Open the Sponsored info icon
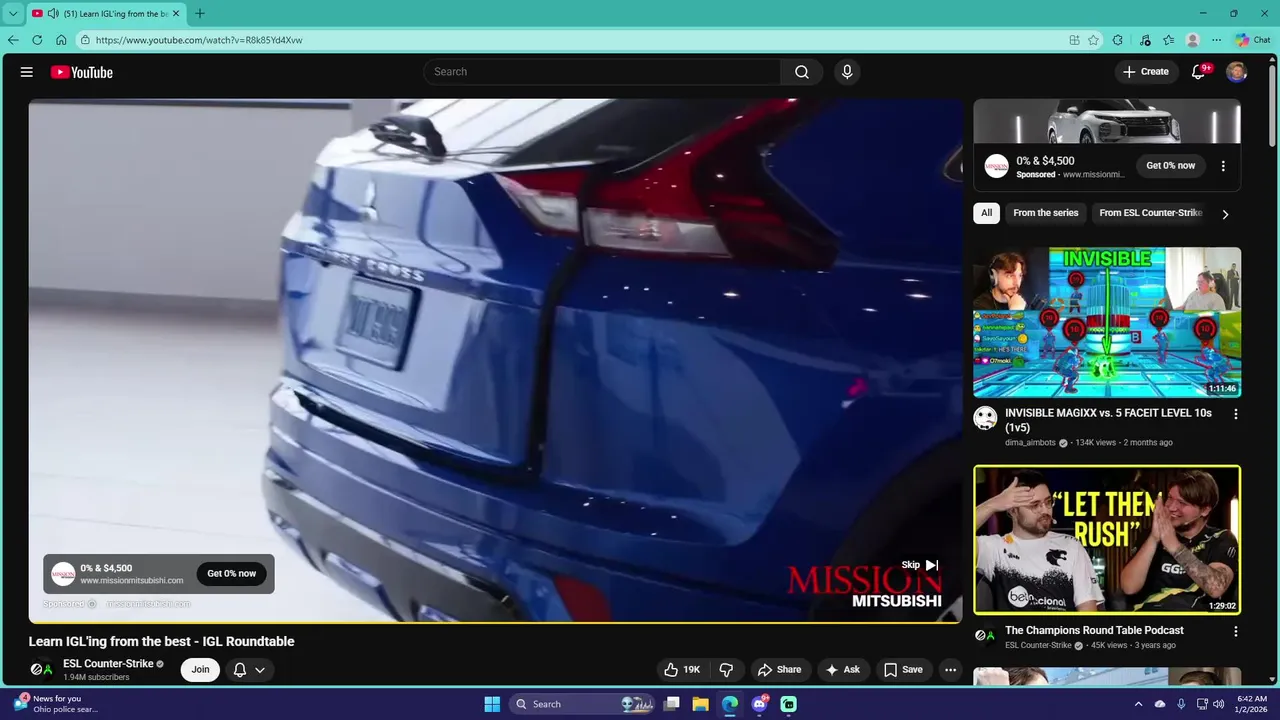The image size is (1280, 720). 92,603
